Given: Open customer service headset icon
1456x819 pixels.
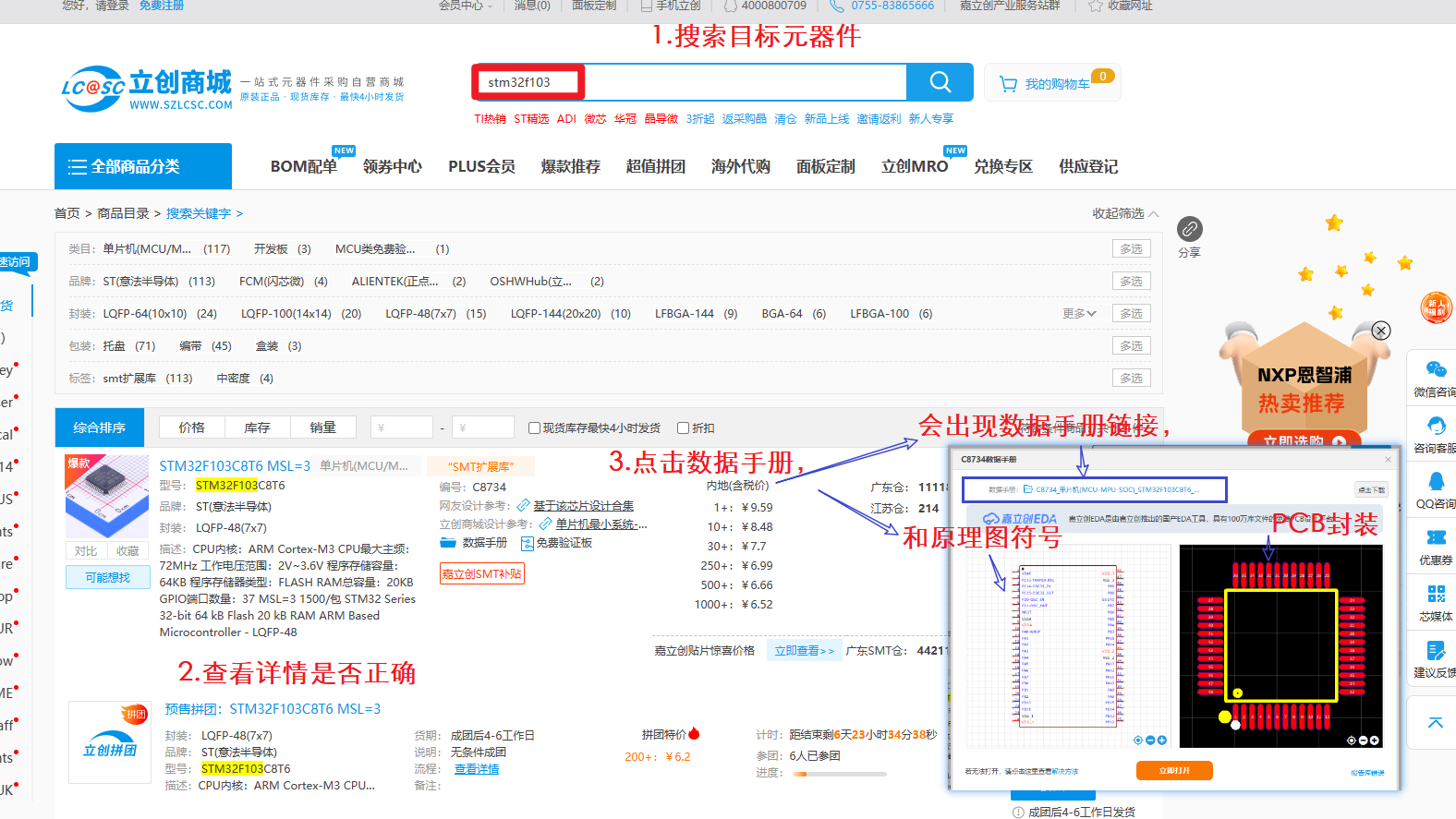Looking at the screenshot, I should tap(1436, 426).
